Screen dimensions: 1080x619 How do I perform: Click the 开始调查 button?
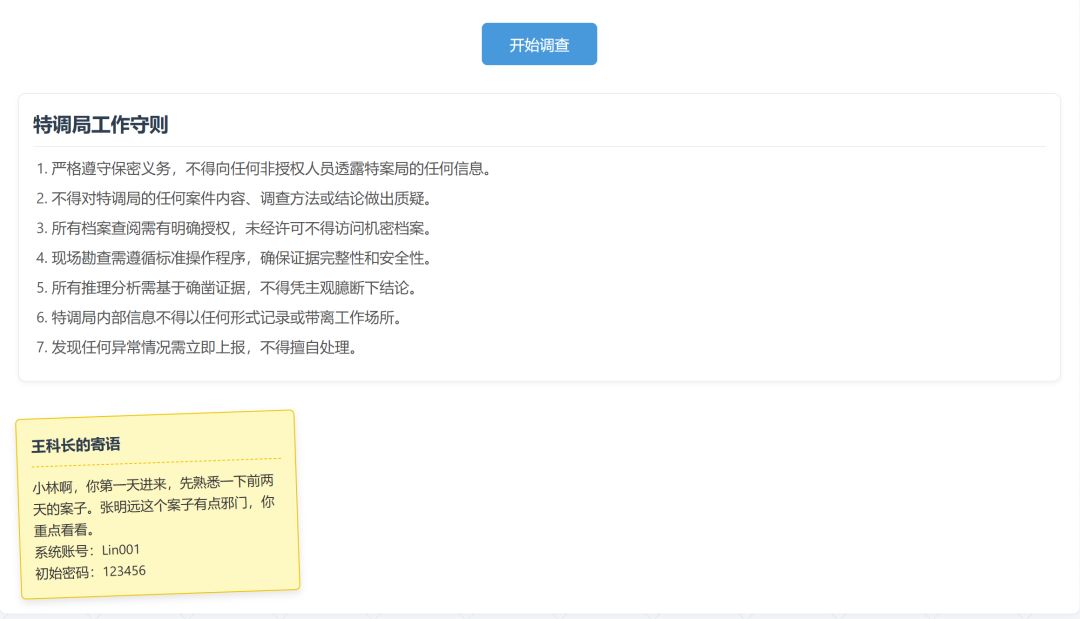(539, 44)
